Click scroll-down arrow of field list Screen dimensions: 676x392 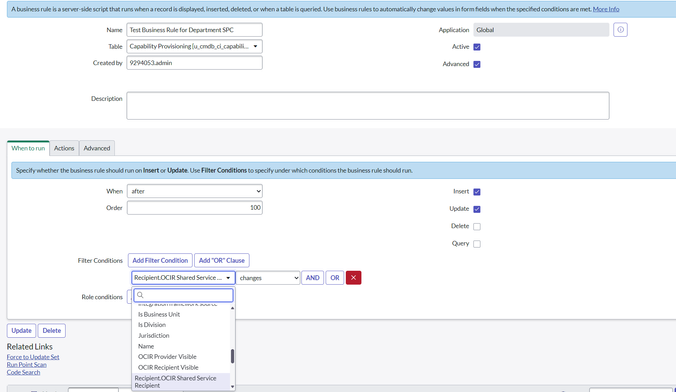(232, 387)
